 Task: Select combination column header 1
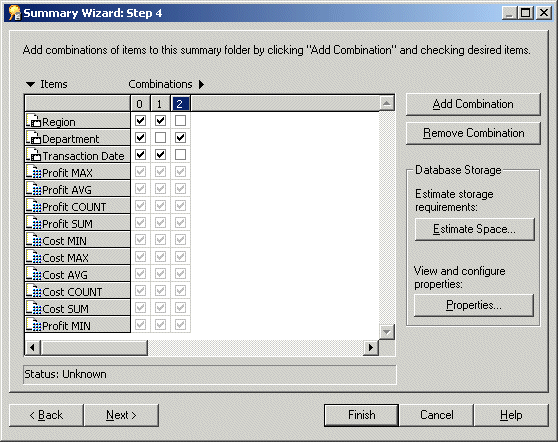160,104
